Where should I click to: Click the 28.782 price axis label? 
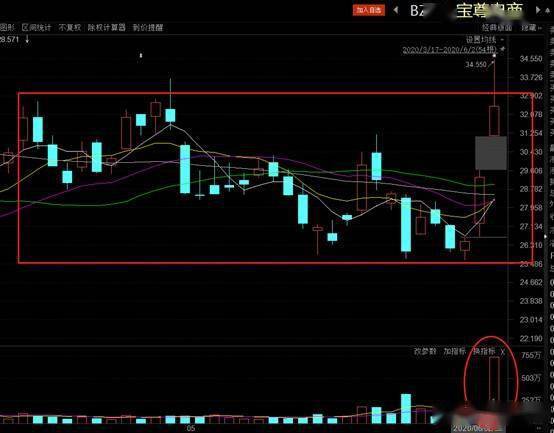531,189
